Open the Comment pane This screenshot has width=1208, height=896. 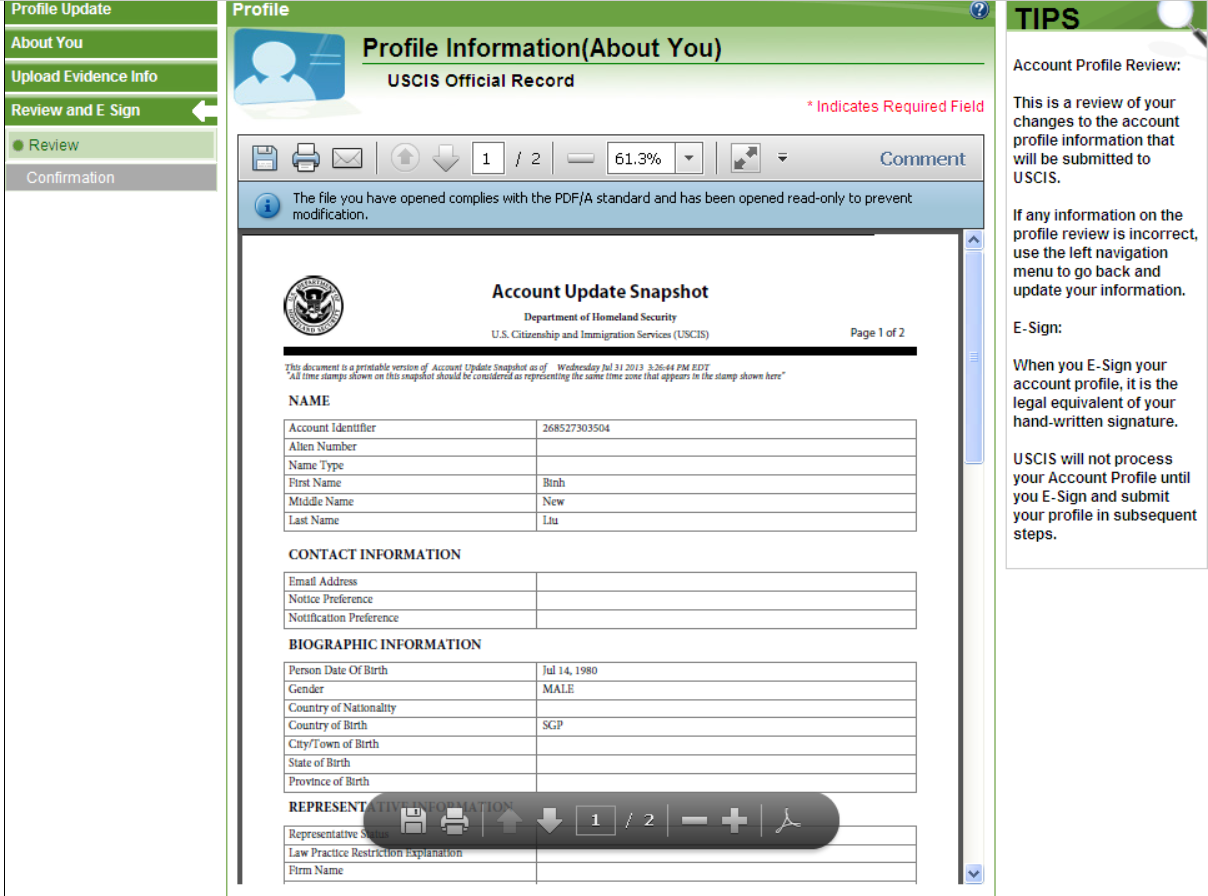click(923, 158)
